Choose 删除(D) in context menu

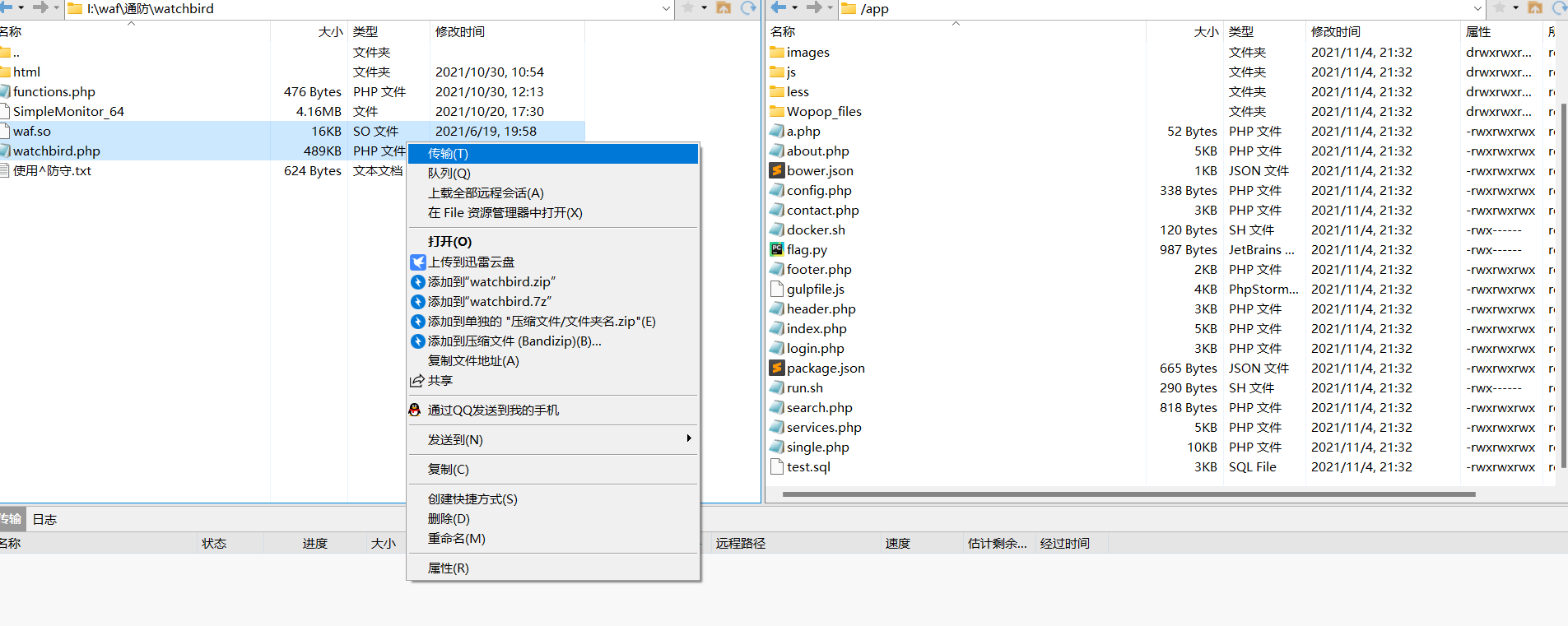[553, 519]
